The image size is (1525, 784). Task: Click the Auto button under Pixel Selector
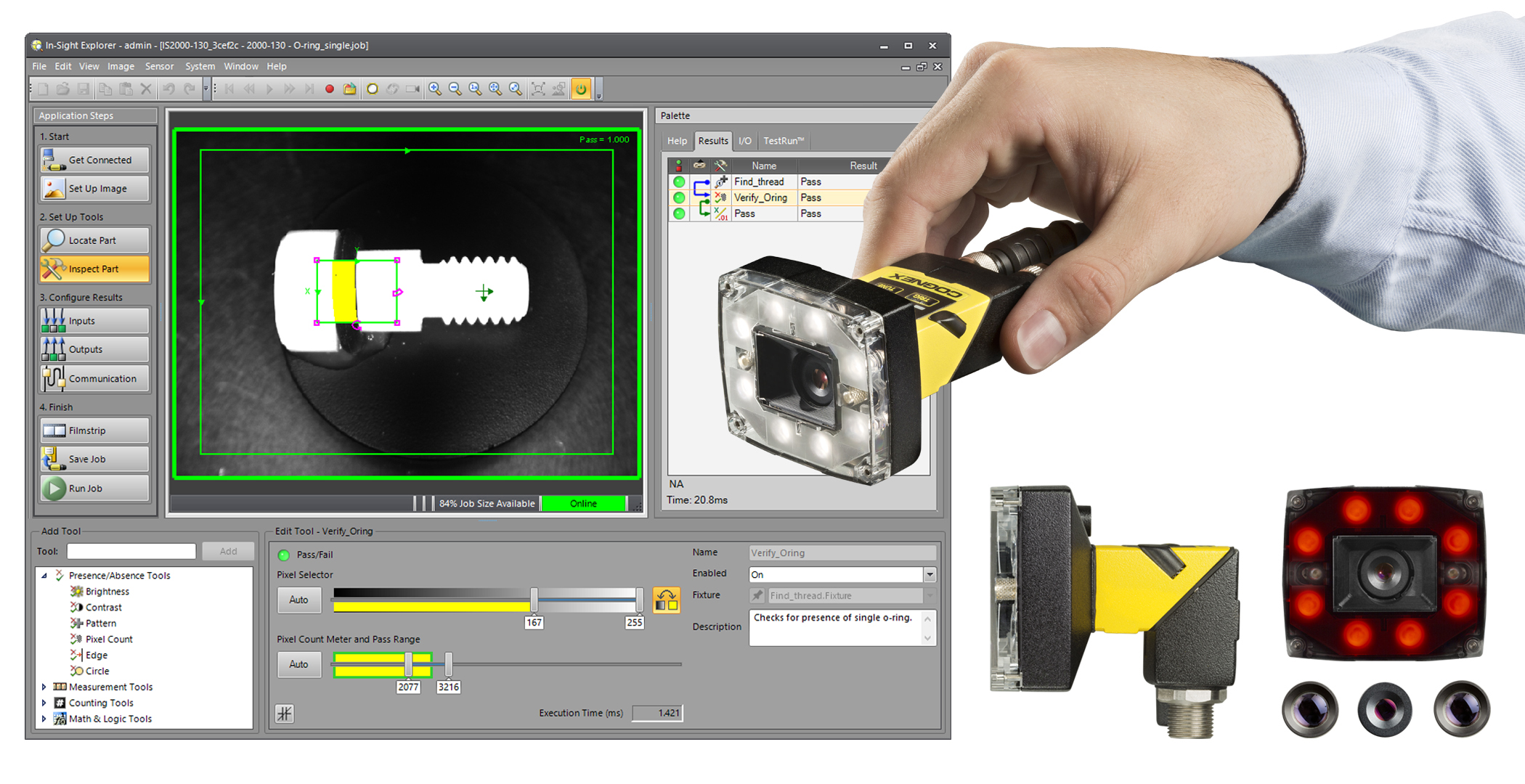coord(298,600)
